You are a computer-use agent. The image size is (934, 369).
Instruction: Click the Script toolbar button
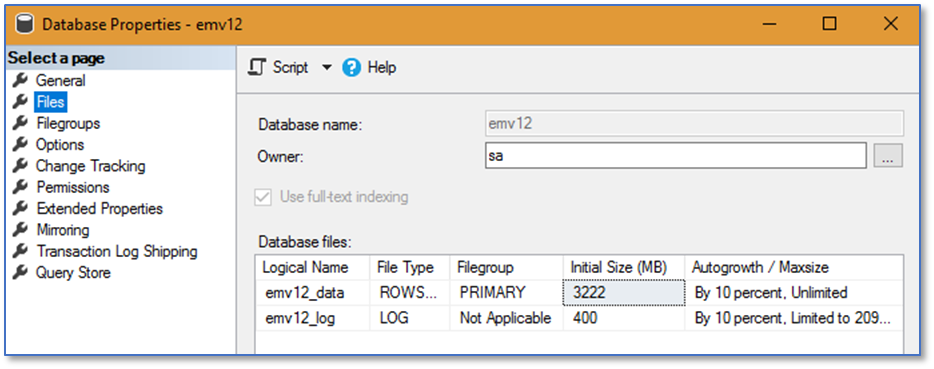(278, 68)
